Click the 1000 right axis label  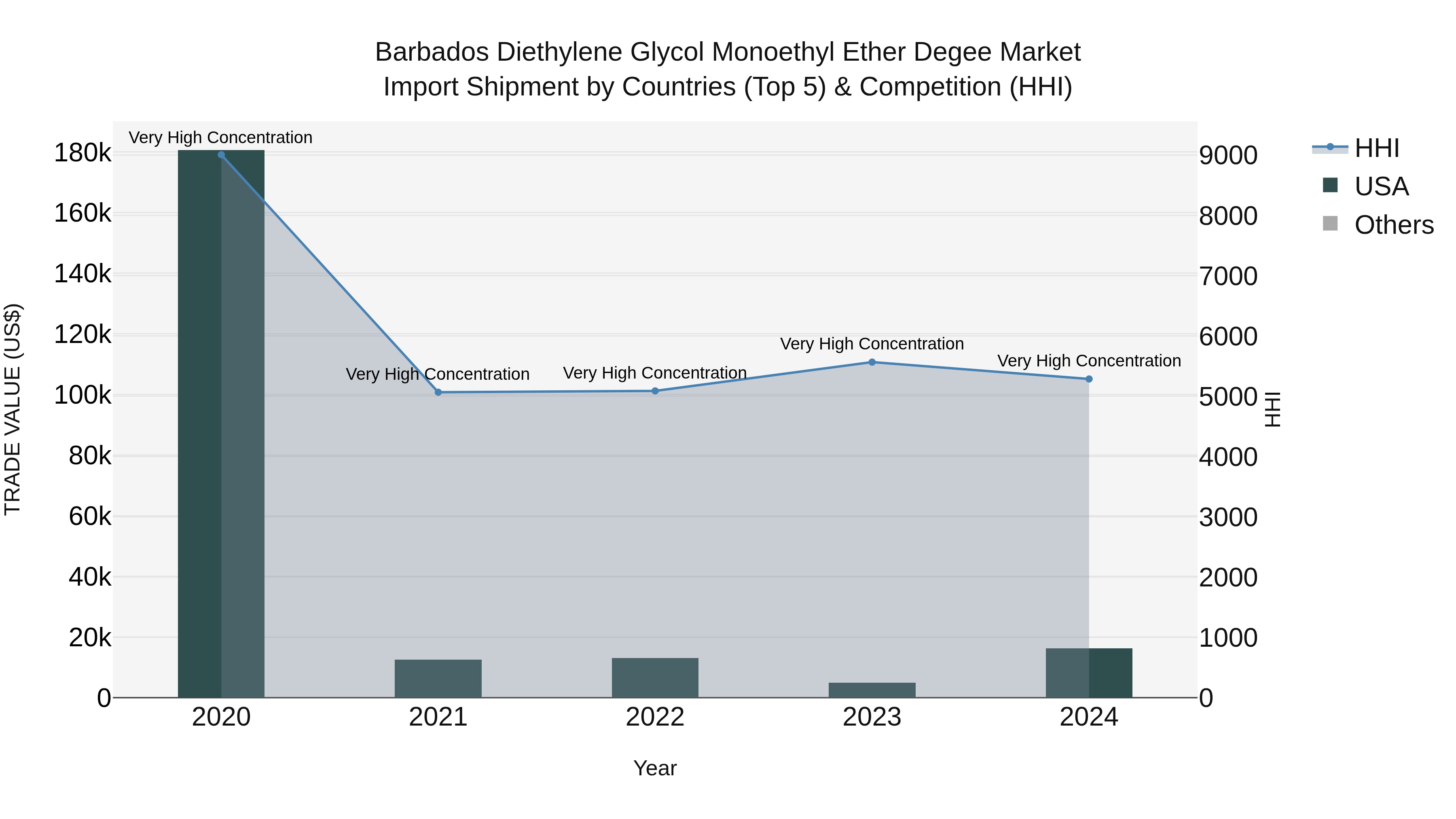1228,637
